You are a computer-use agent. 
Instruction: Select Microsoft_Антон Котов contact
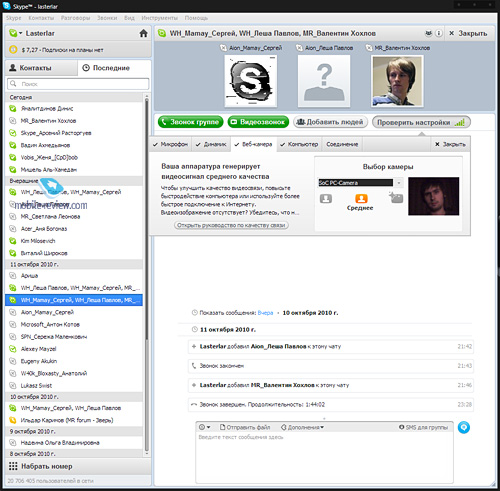coord(74,325)
